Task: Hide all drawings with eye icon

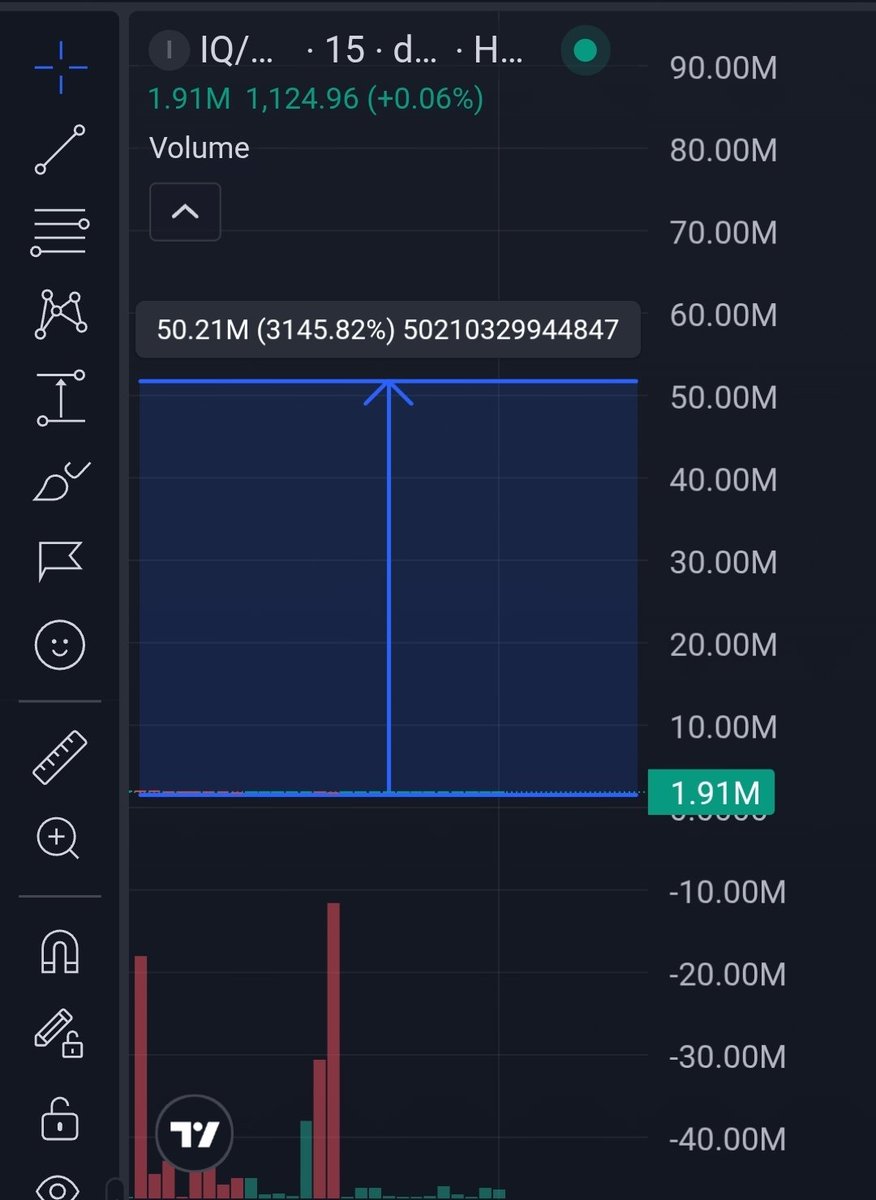Action: click(x=59, y=1188)
